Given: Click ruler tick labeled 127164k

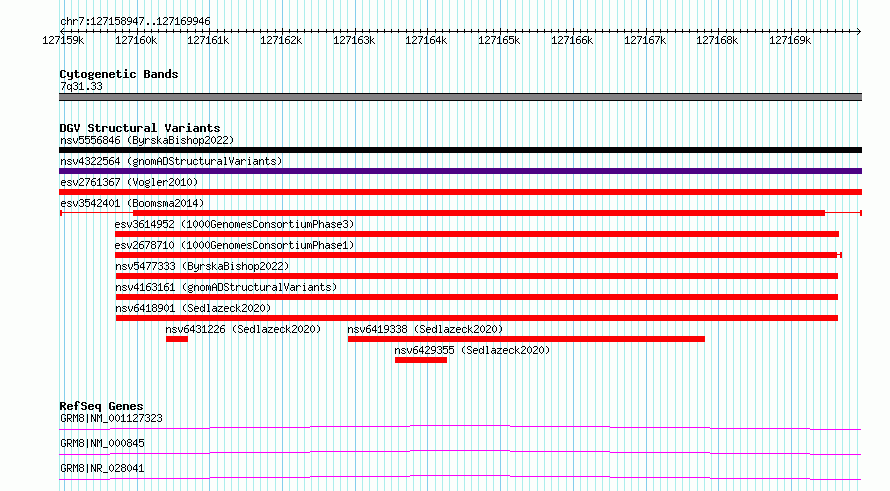Looking at the screenshot, I should point(426,40).
